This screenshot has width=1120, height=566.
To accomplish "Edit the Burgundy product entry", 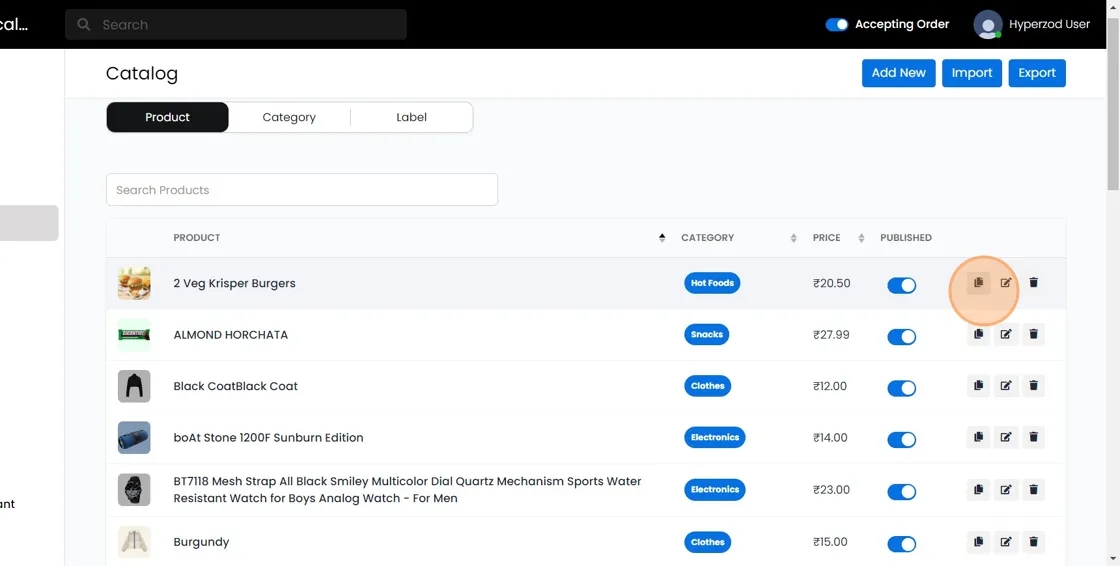I will point(1006,542).
